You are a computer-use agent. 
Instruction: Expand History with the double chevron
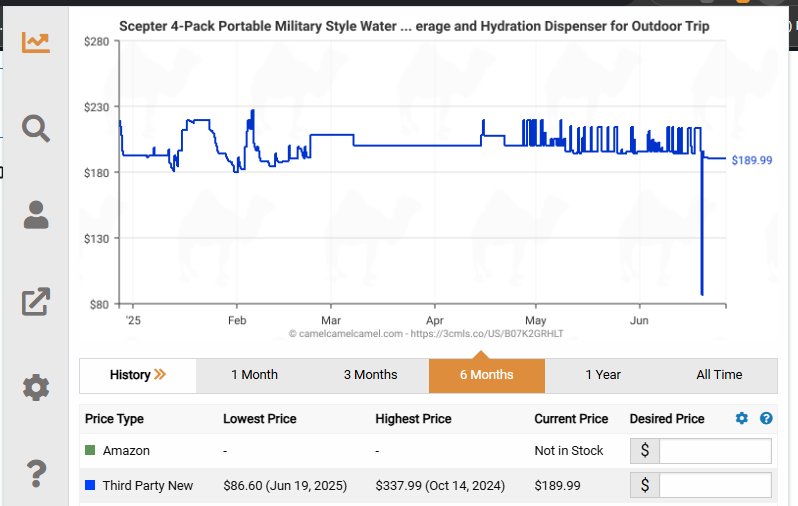(160, 375)
